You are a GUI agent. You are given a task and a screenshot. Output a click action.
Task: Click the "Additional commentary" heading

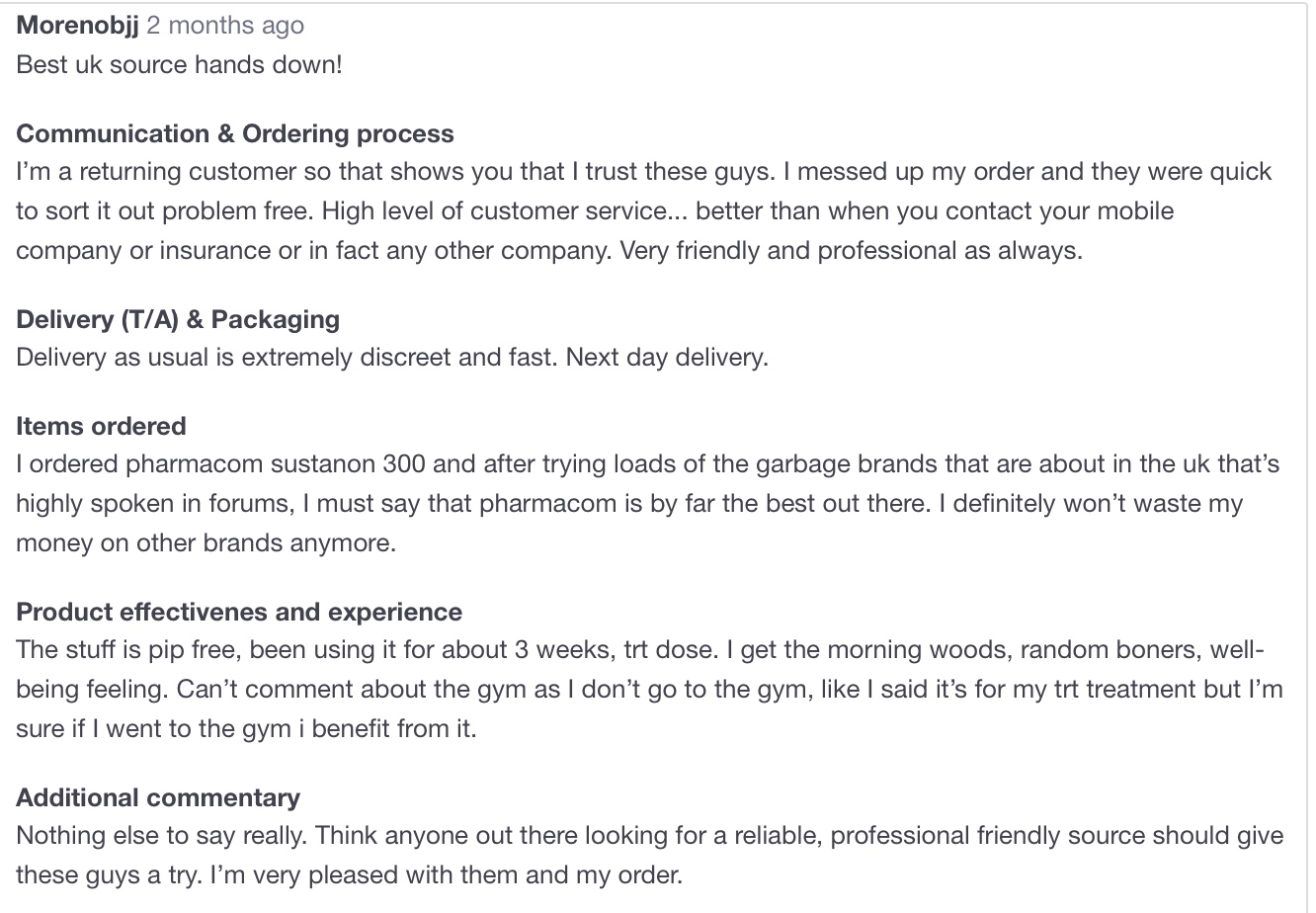[x=158, y=797]
